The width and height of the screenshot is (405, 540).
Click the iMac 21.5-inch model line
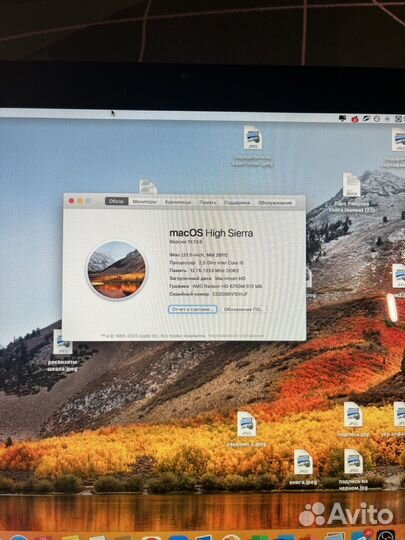(x=198, y=255)
